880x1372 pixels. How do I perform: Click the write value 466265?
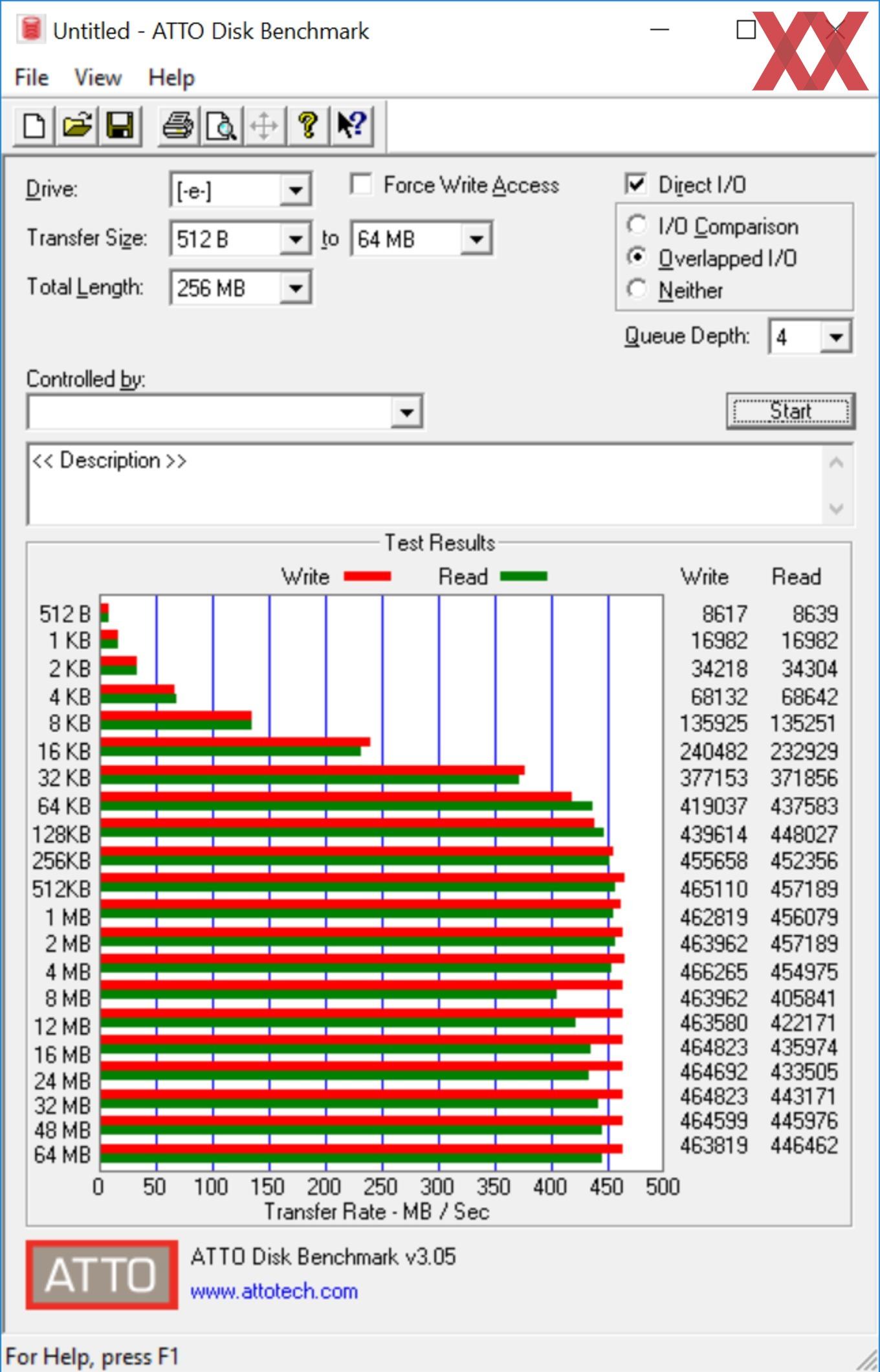[x=714, y=972]
